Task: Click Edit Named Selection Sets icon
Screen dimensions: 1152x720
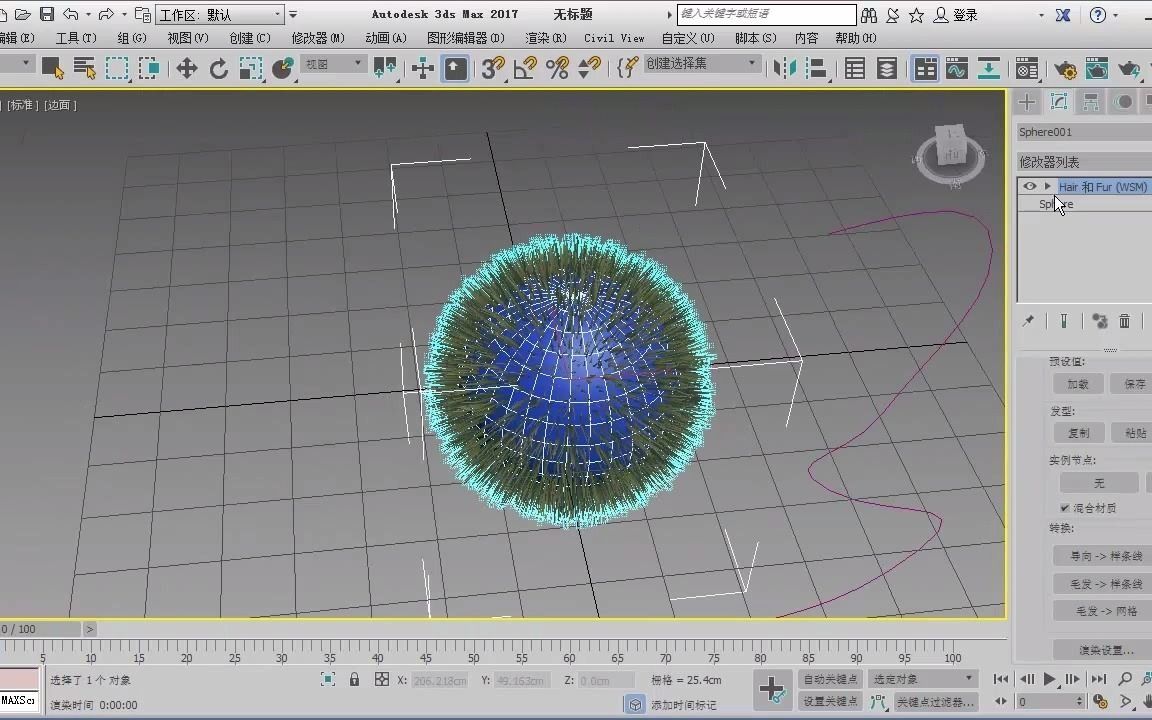Action: coord(627,68)
